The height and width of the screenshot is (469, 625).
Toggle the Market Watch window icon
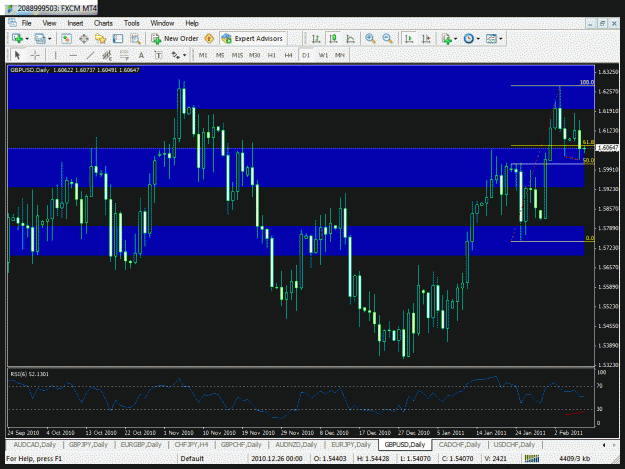pos(66,39)
